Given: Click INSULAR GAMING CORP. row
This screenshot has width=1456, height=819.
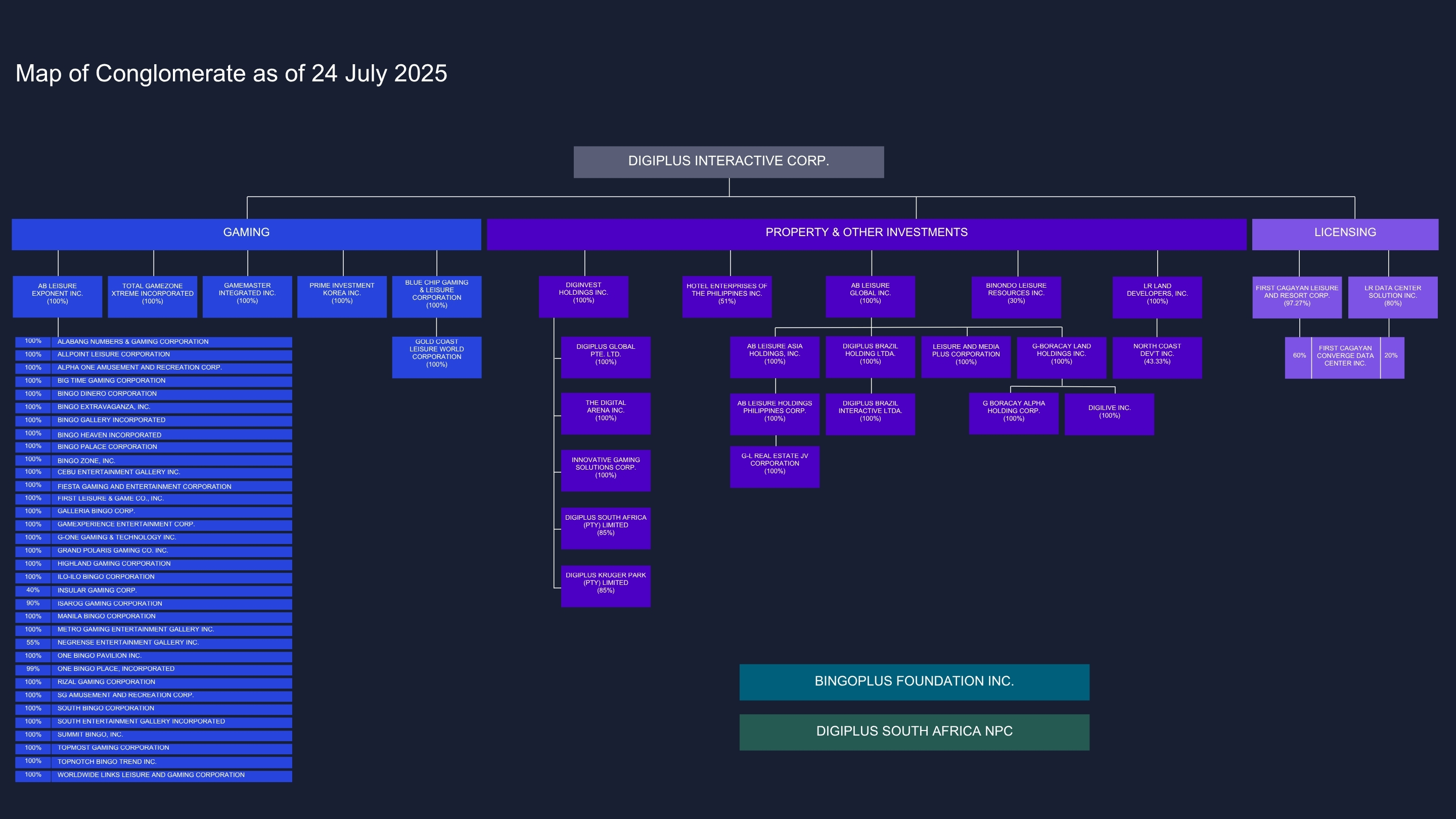Looking at the screenshot, I should point(154,590).
